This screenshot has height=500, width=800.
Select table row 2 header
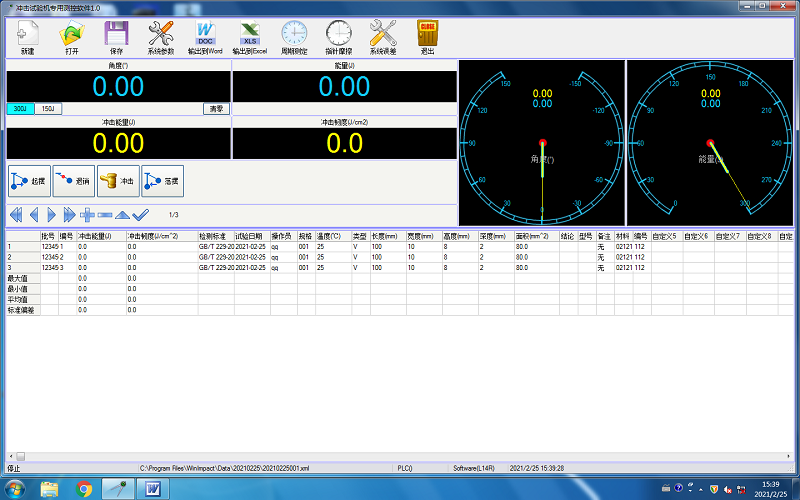point(23,257)
